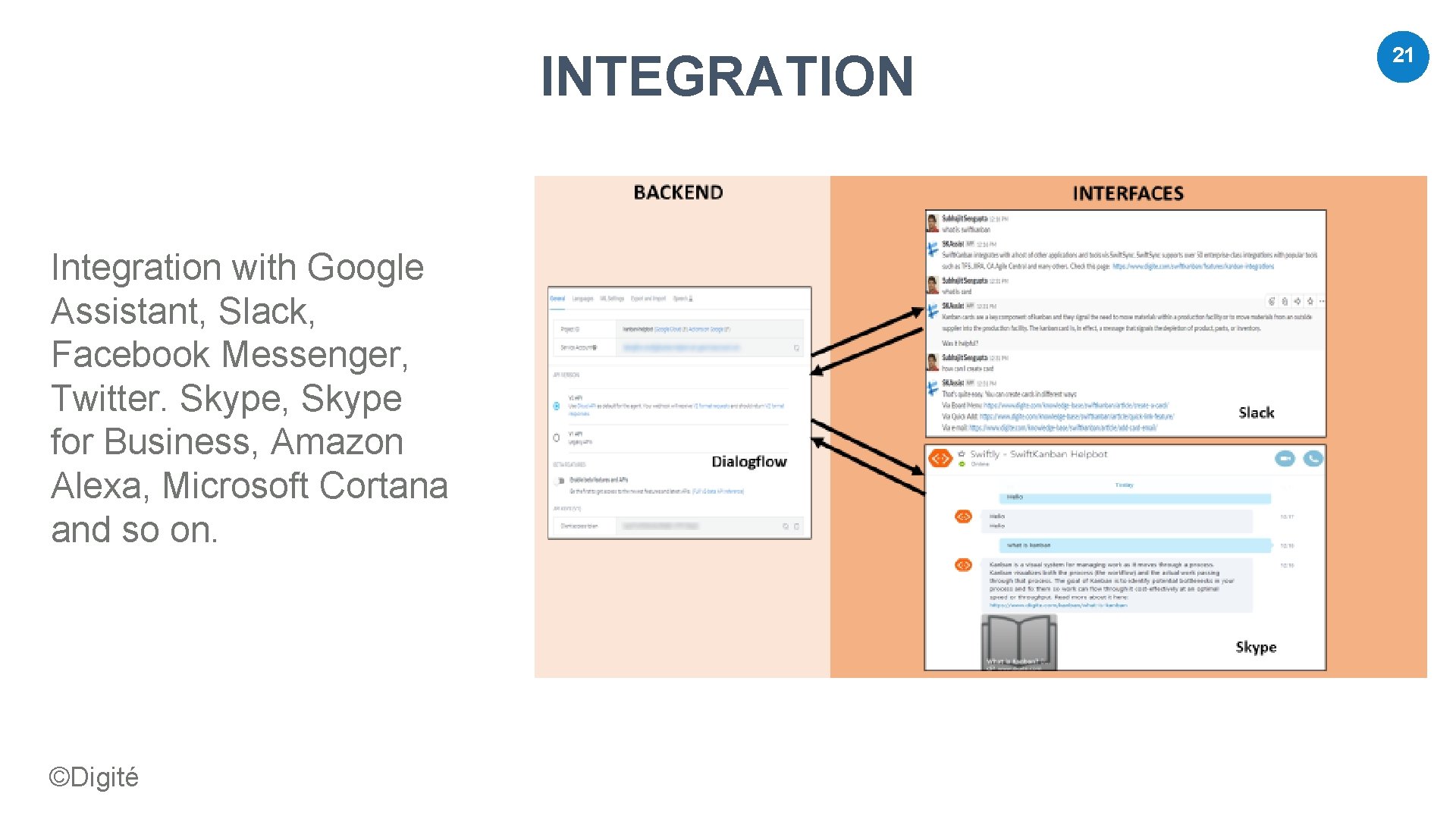The height and width of the screenshot is (819, 1456).
Task: Open Via Quick Add knowledge-base link
Action: click(1077, 416)
